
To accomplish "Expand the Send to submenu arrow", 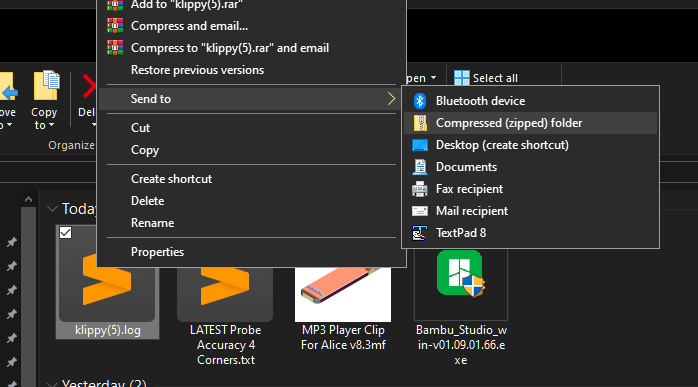I will pos(391,99).
